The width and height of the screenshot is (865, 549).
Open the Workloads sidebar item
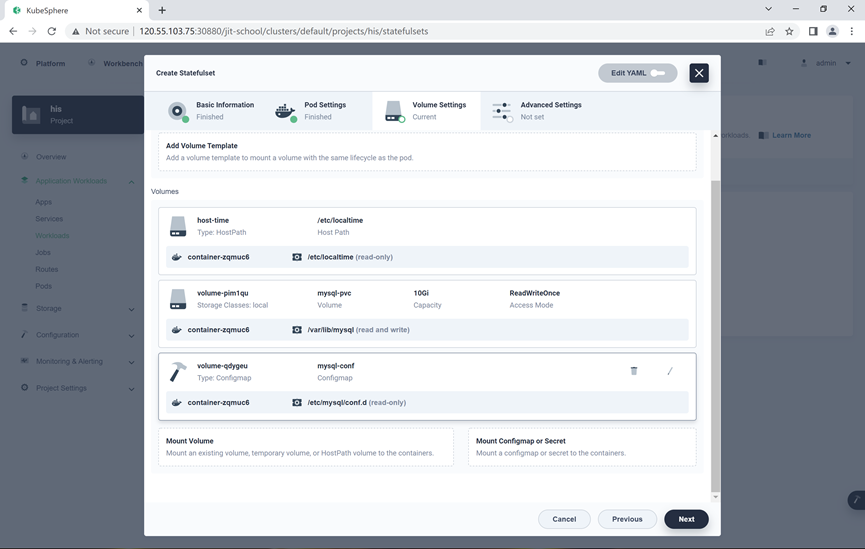52,236
